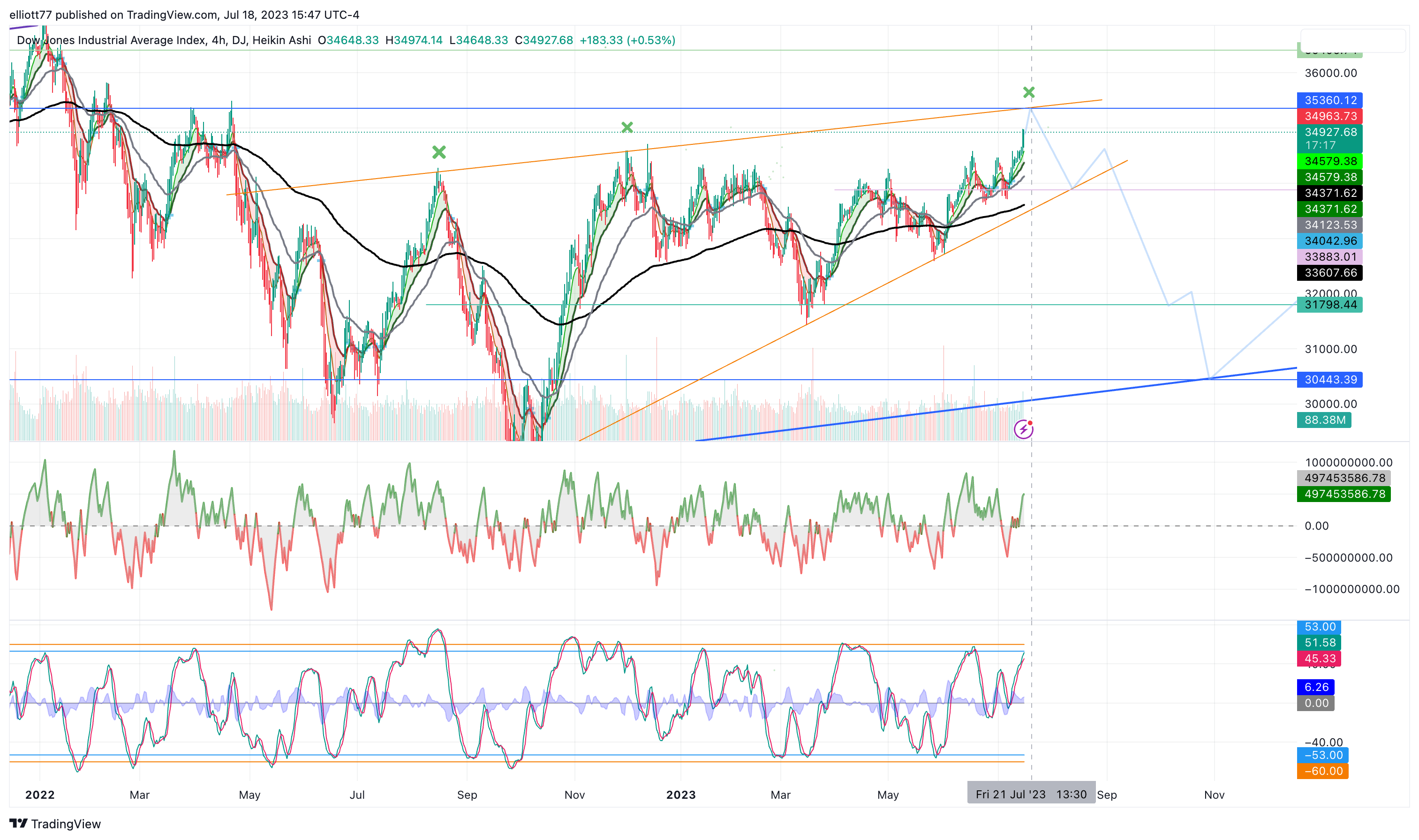Click the oscillator 53.00 level label
Viewport: 1419px width, 840px height.
(x=1319, y=627)
